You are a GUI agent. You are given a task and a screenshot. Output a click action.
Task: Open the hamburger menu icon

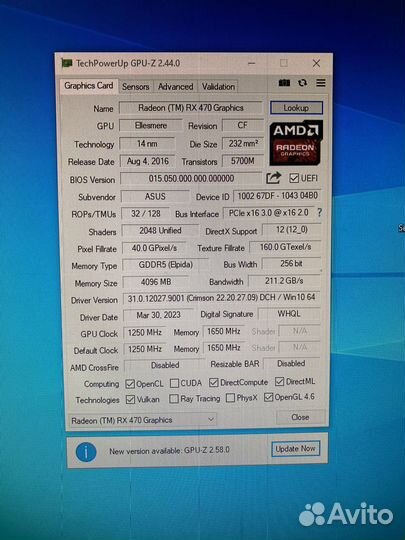[321, 83]
